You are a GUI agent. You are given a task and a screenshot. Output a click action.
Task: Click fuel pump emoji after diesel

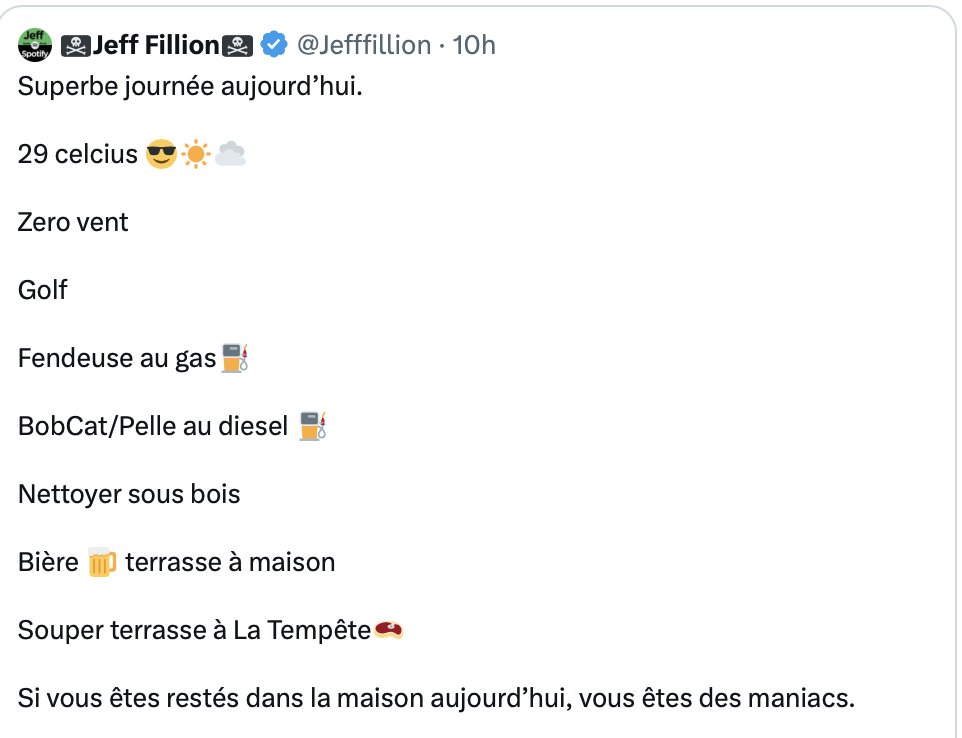point(313,426)
